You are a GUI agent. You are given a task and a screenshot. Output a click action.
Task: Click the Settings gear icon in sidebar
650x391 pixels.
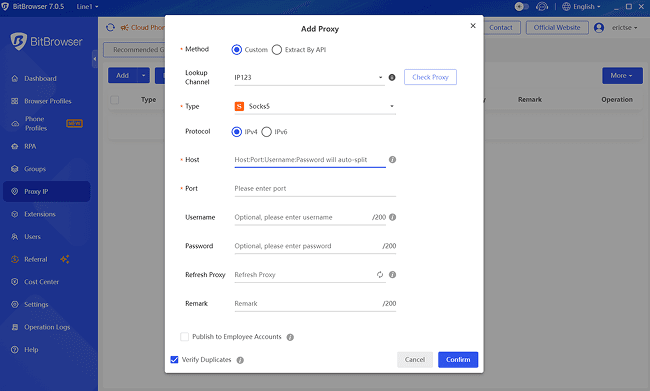pyautogui.click(x=15, y=304)
